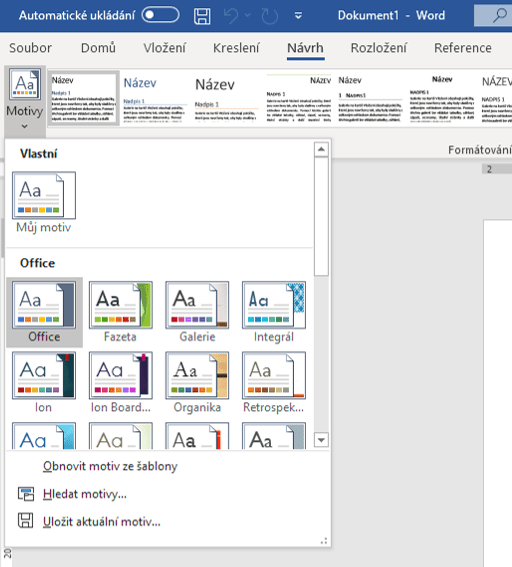The image size is (512, 567).
Task: Apply the centered bold Název style set
Action: [442, 98]
